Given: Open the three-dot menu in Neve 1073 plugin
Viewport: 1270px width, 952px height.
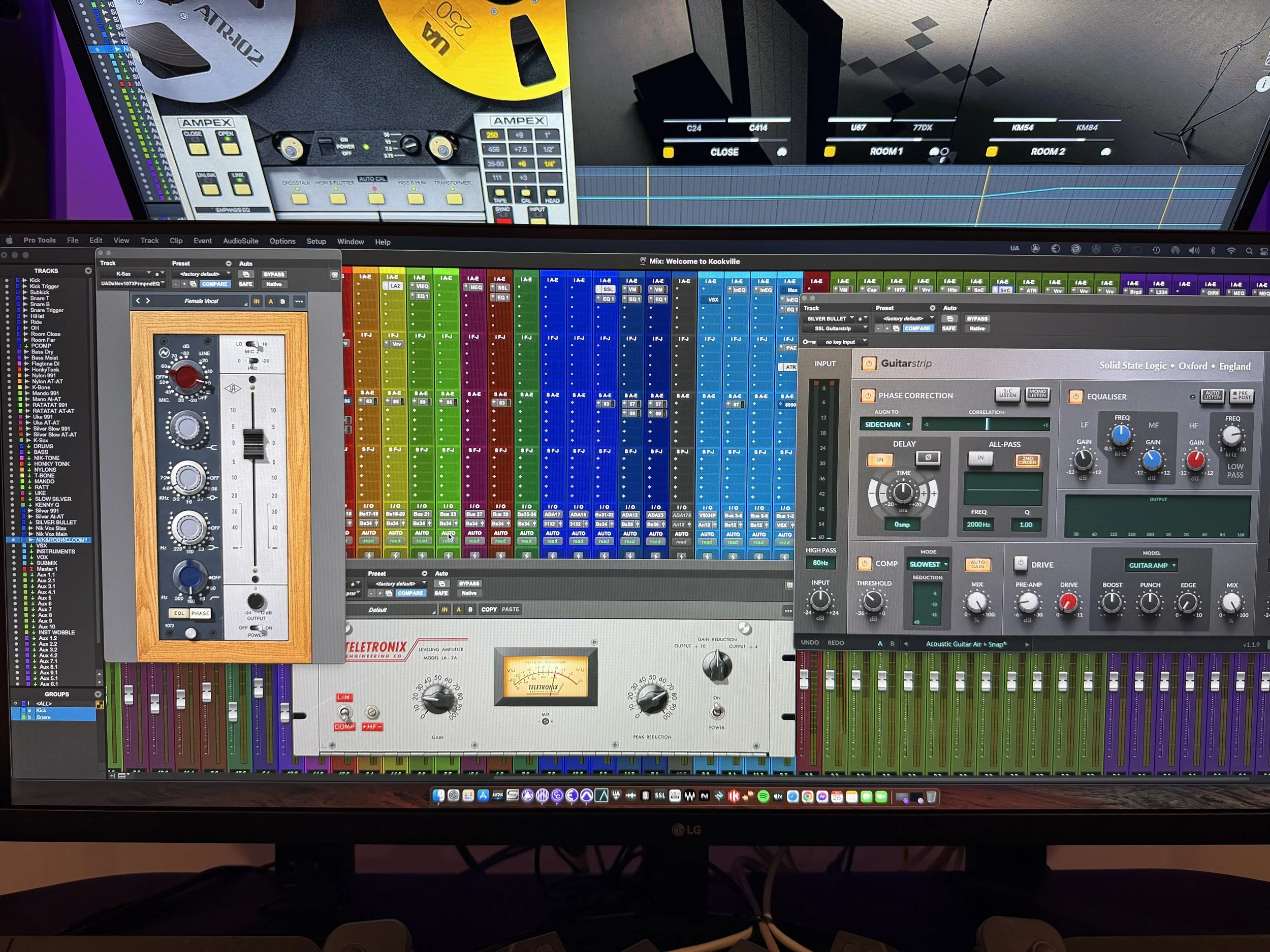Looking at the screenshot, I should [299, 301].
